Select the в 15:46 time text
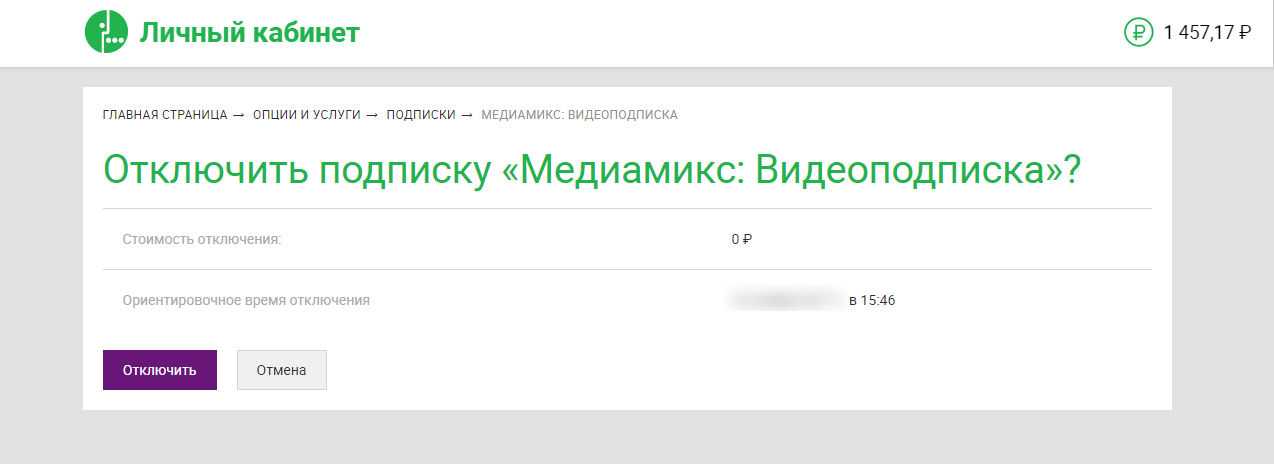The height and width of the screenshot is (464, 1274). 871,300
